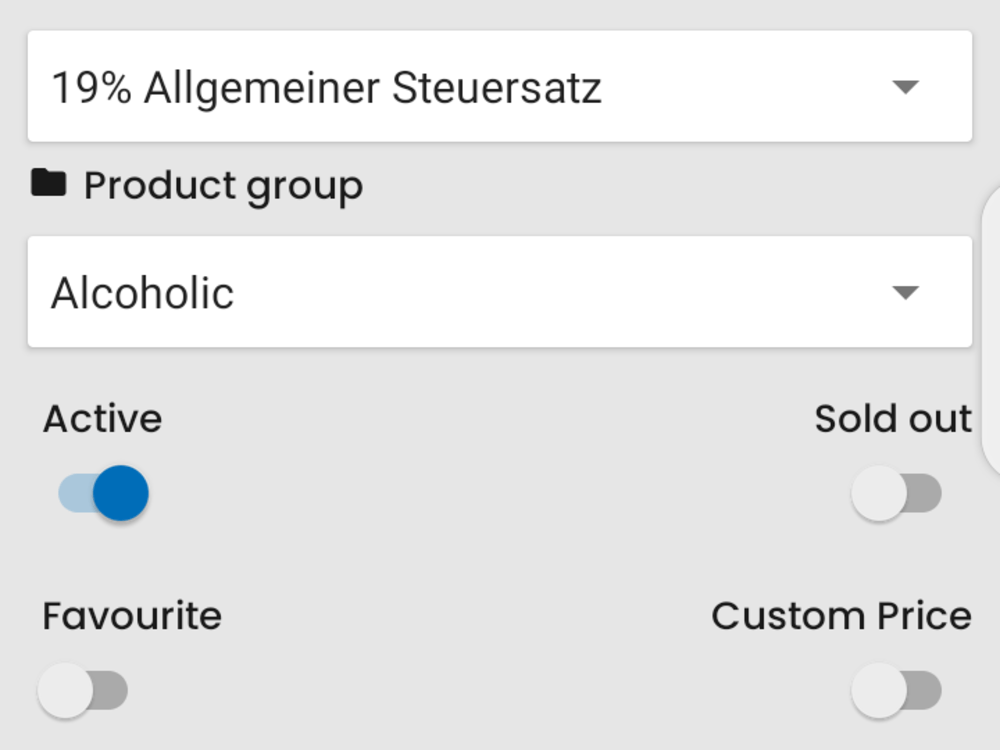
Task: Click the rounded panel edge at right
Action: click(x=990, y=329)
